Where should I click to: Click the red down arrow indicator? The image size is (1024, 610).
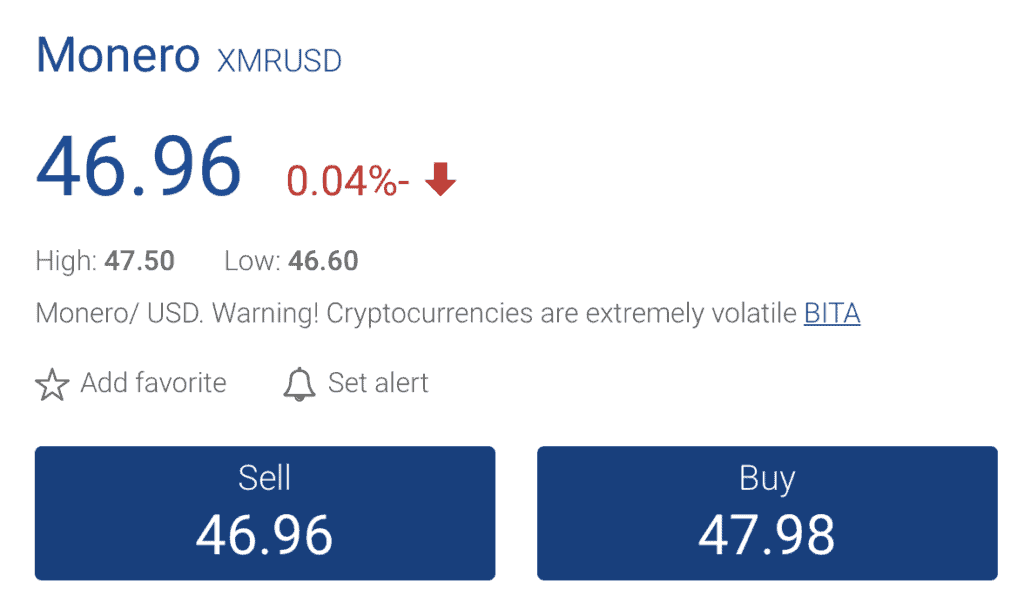coord(441,179)
